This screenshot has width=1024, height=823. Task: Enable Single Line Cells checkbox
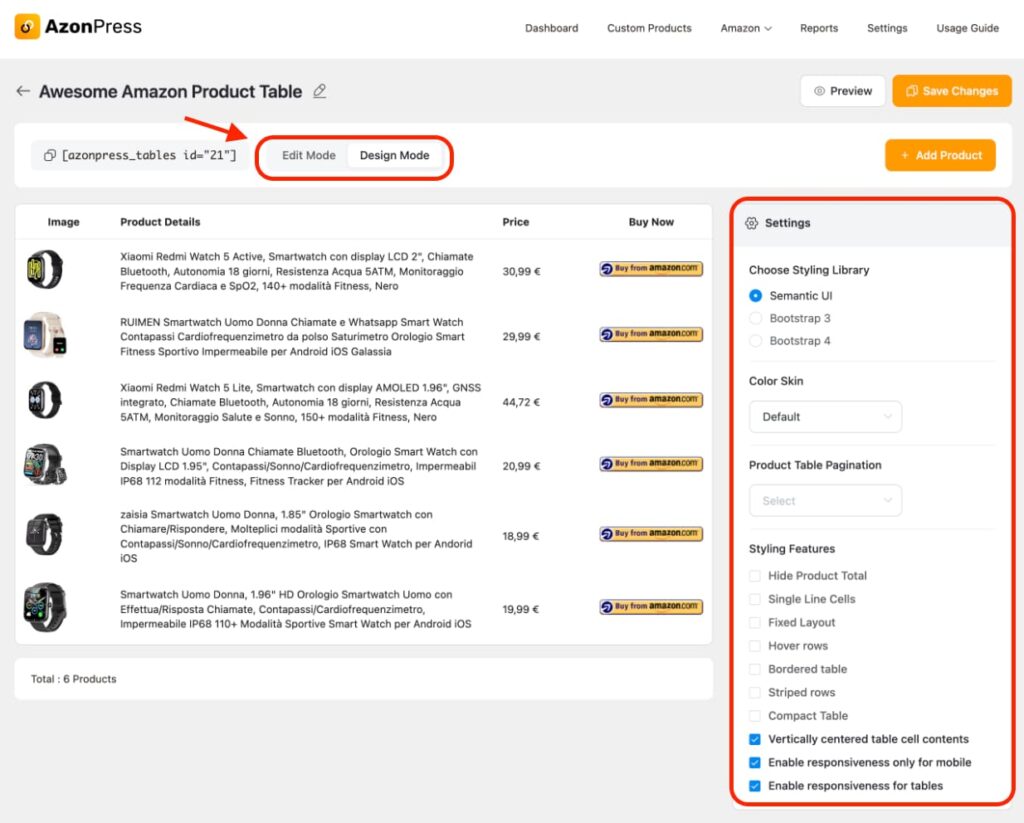click(755, 599)
